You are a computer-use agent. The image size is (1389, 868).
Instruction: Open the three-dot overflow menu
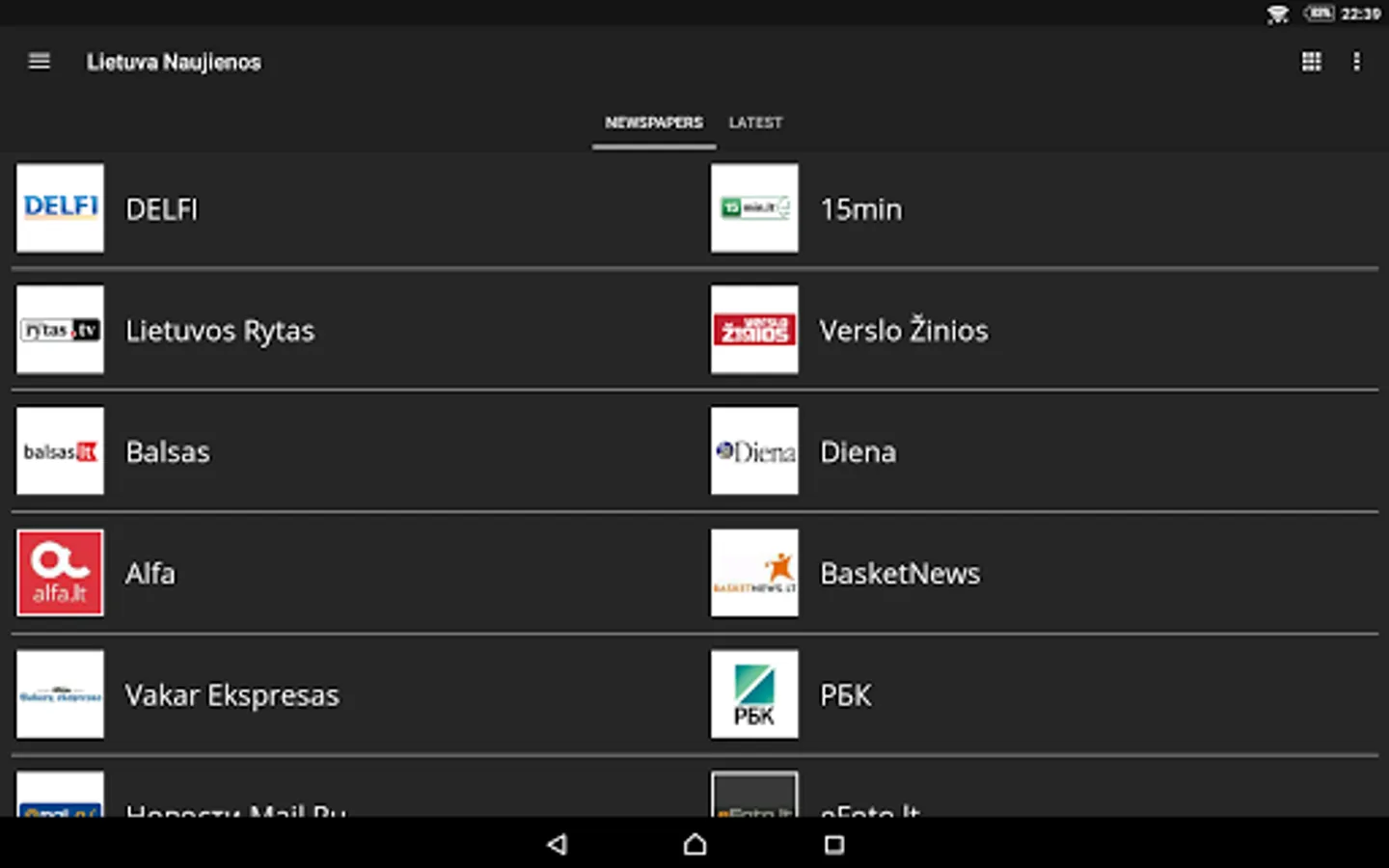pos(1356,62)
